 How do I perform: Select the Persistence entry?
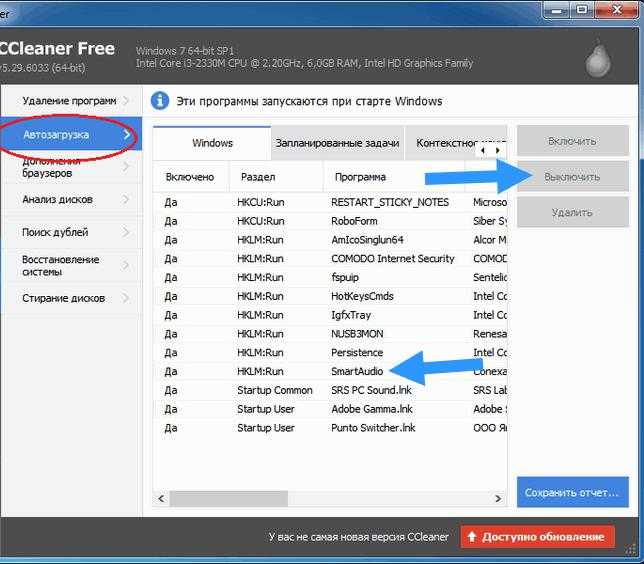(x=330, y=353)
